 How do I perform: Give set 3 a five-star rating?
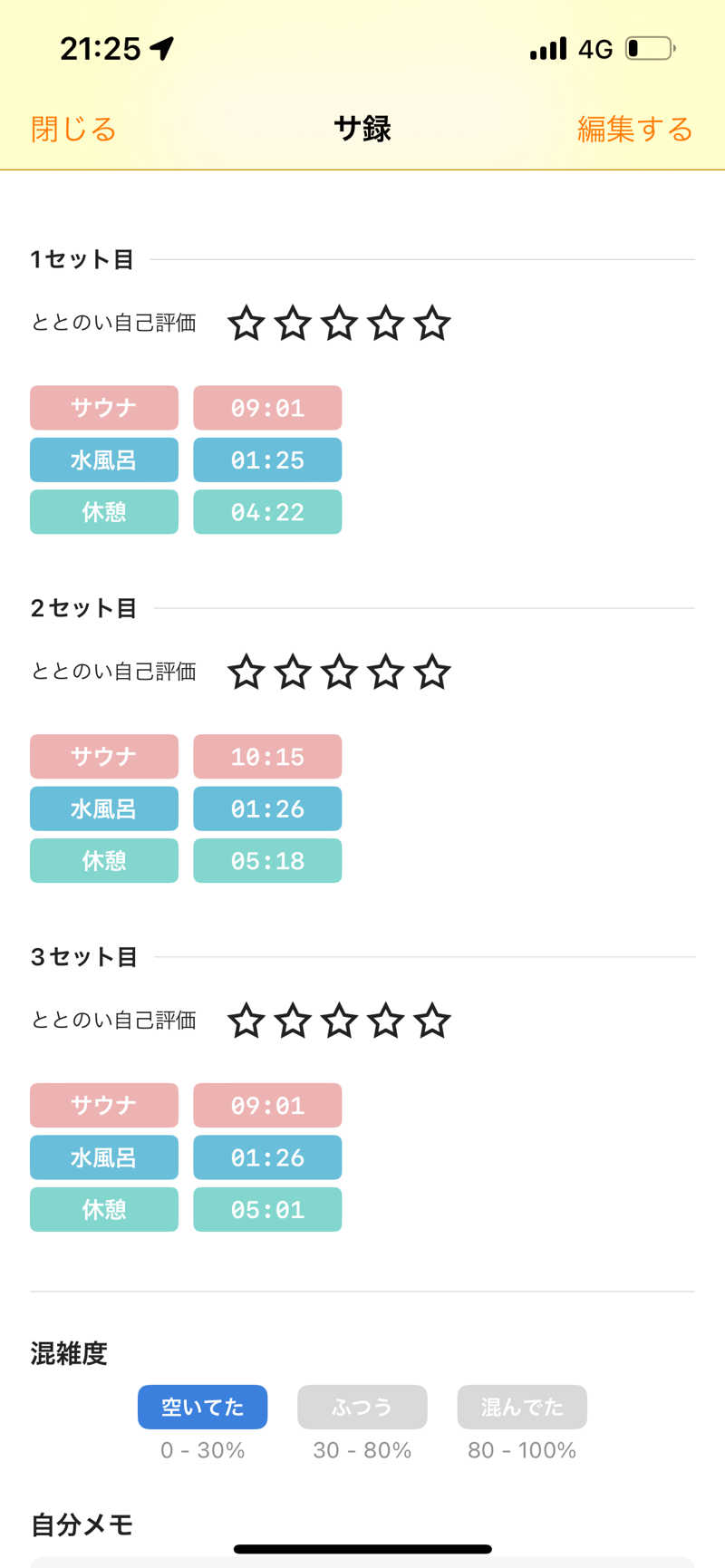pyautogui.click(x=432, y=1021)
